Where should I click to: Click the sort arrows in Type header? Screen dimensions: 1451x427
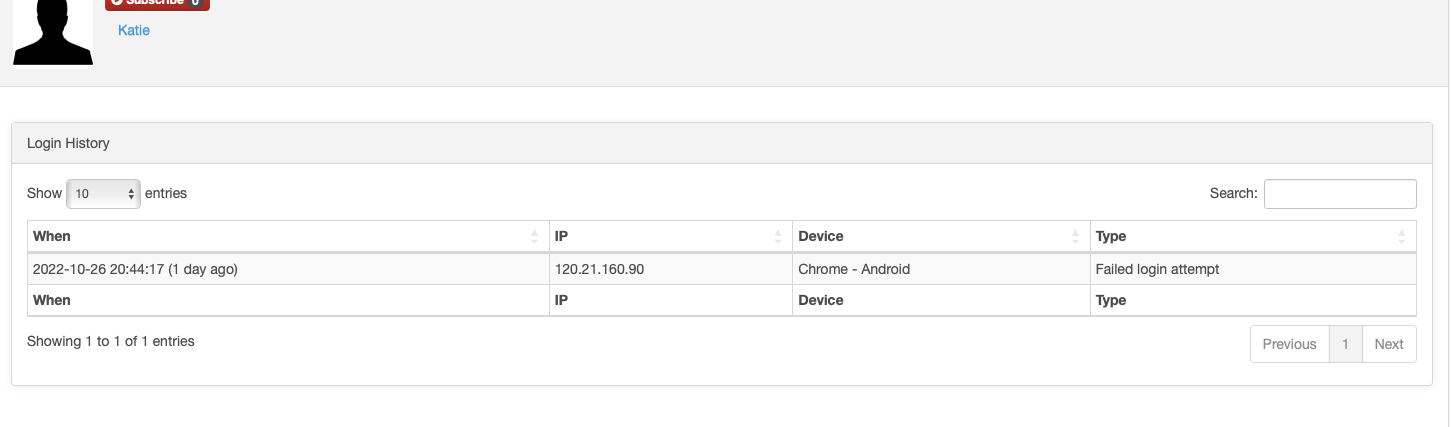coord(1402,237)
